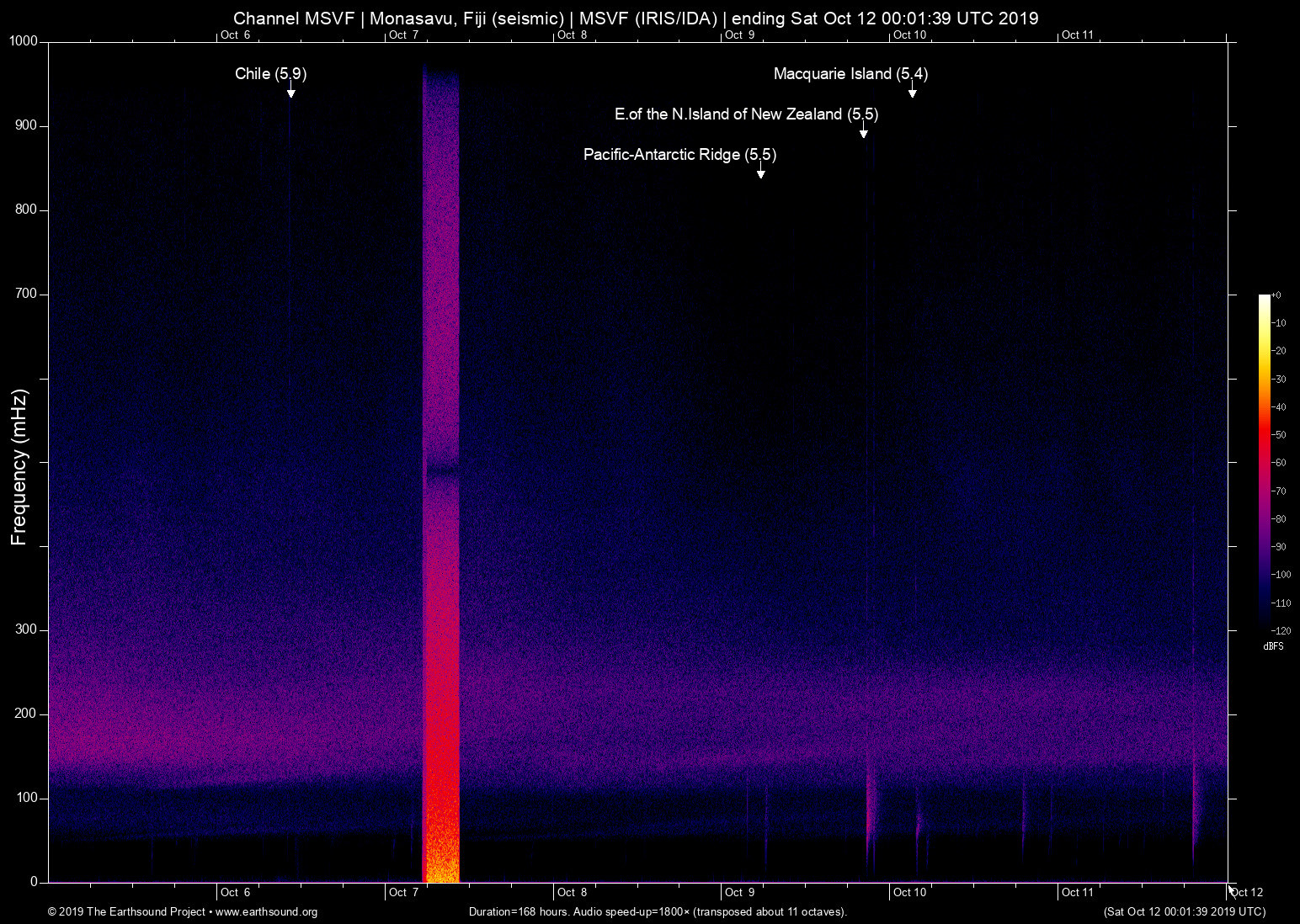Click the Sat Oct 12 UTC timestamp text
Image resolution: width=1300 pixels, height=924 pixels.
1185,912
